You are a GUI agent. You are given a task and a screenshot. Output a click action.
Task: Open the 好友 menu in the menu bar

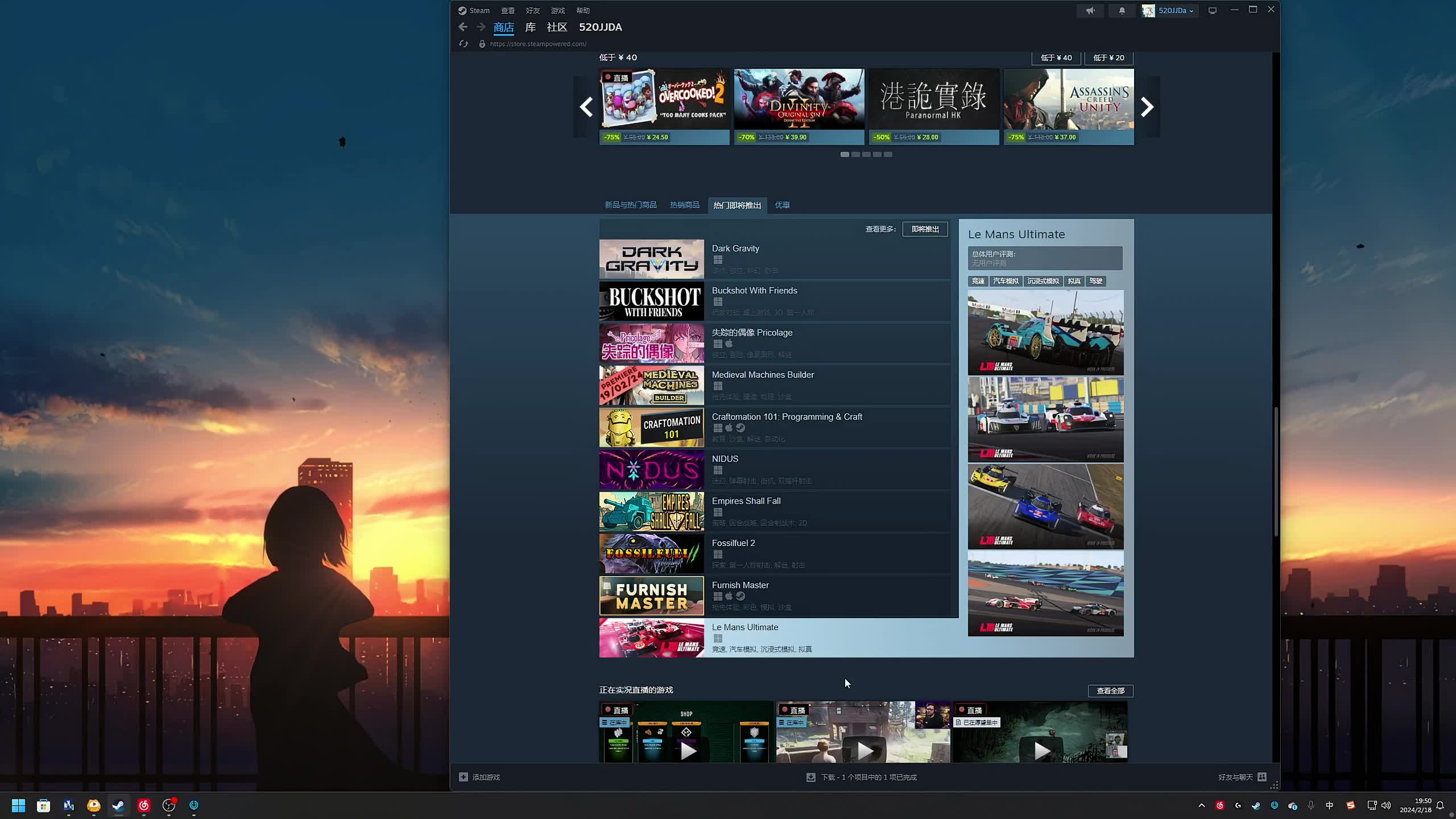click(532, 11)
